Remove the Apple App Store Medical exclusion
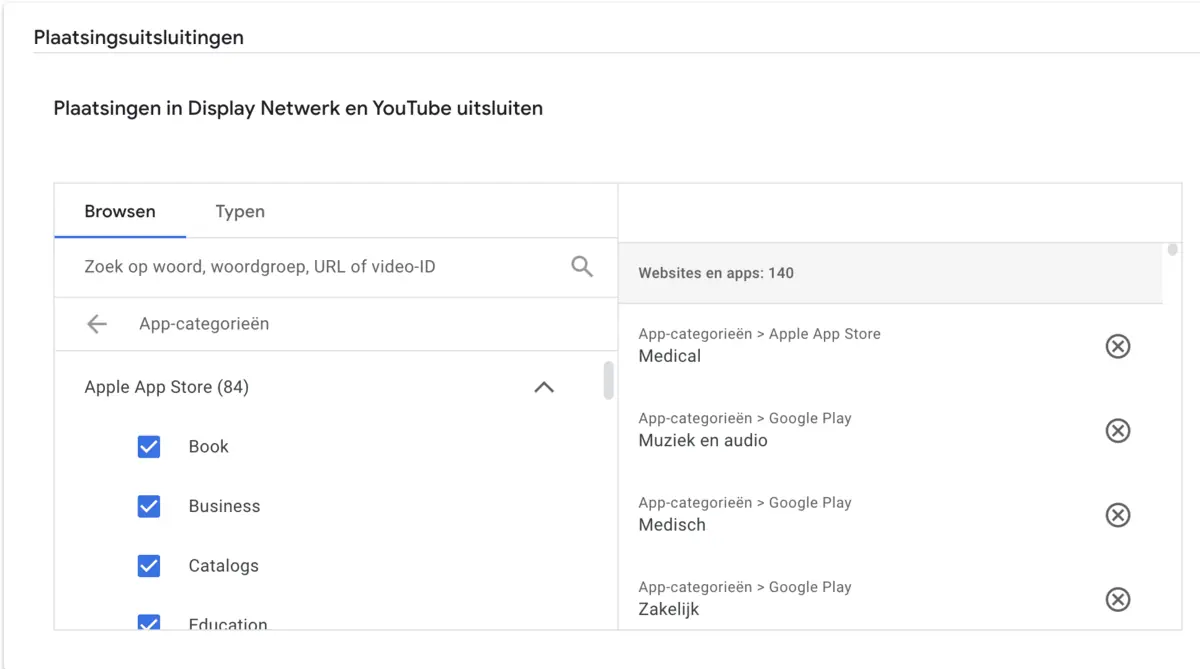 (1117, 346)
